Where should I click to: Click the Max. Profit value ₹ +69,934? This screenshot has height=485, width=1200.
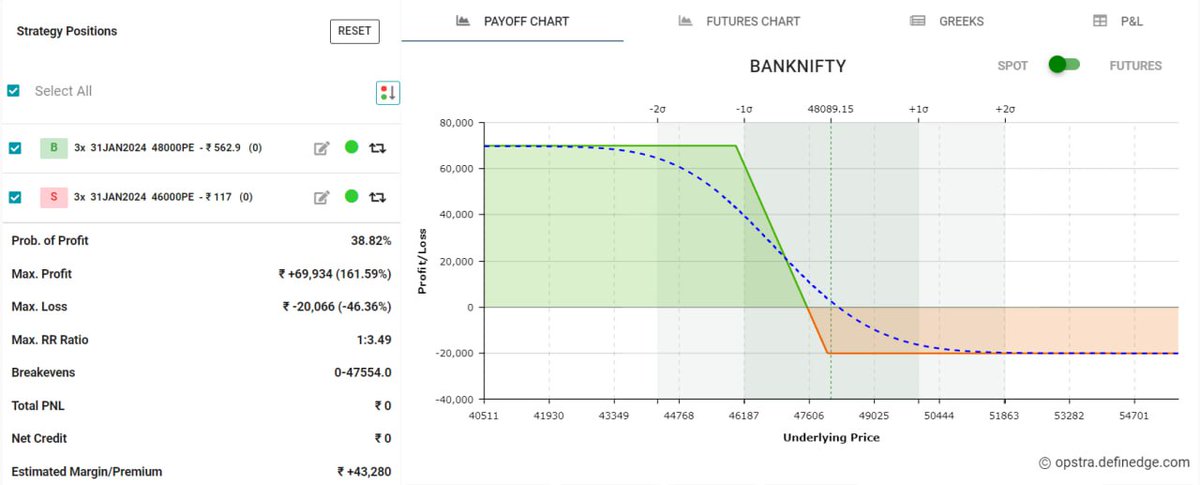tap(335, 274)
